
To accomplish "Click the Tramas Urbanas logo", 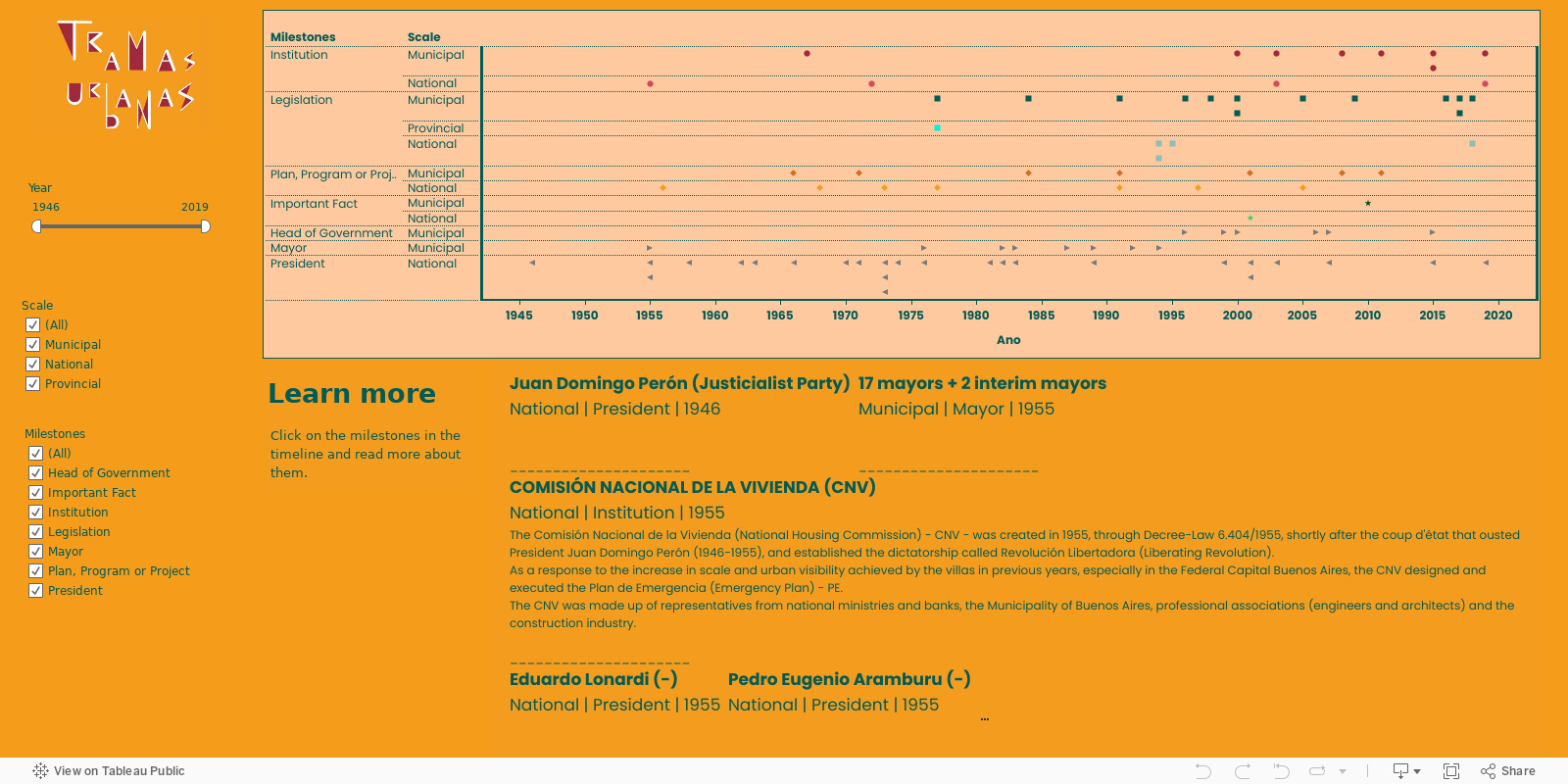I will 127,74.
